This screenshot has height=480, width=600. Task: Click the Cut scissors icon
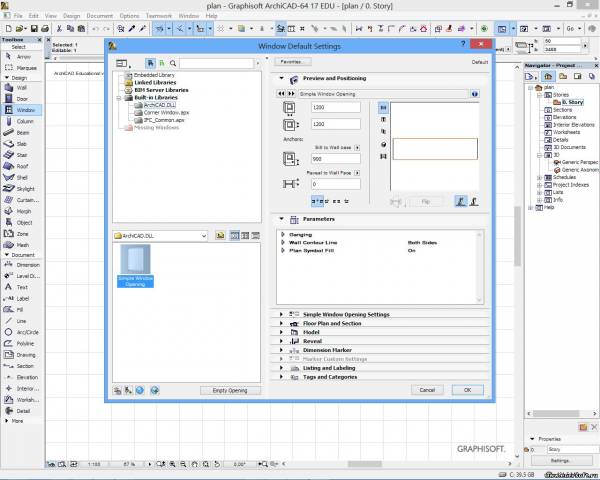tap(59, 29)
